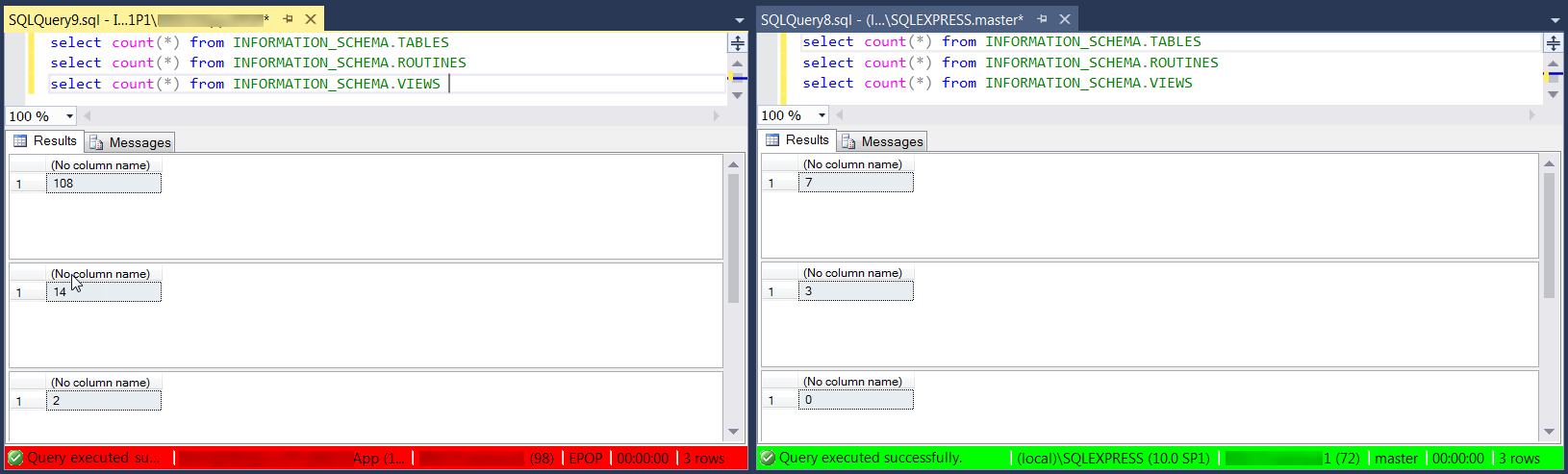Screen dimensions: 1568x474
Task: Pin the SQLQuery8.sql tab
Action: click(1042, 19)
